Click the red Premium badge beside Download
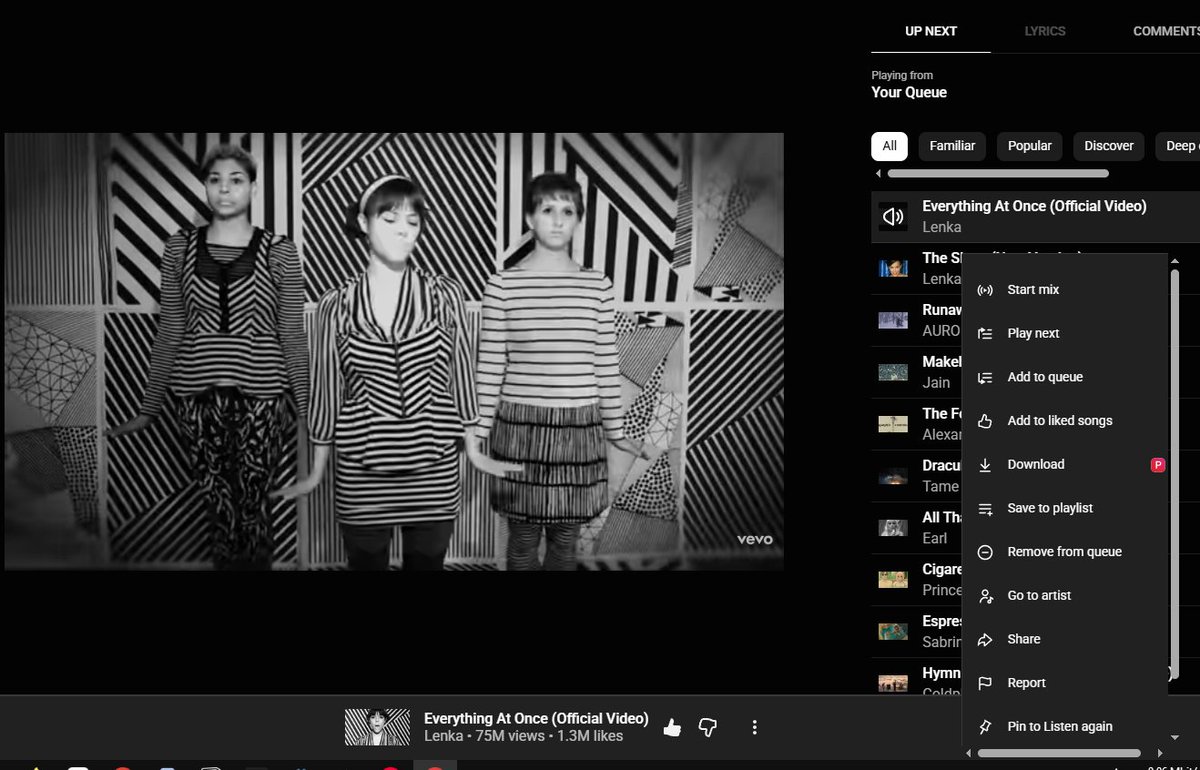Screen dimensions: 1200x770 [x=1158, y=465]
